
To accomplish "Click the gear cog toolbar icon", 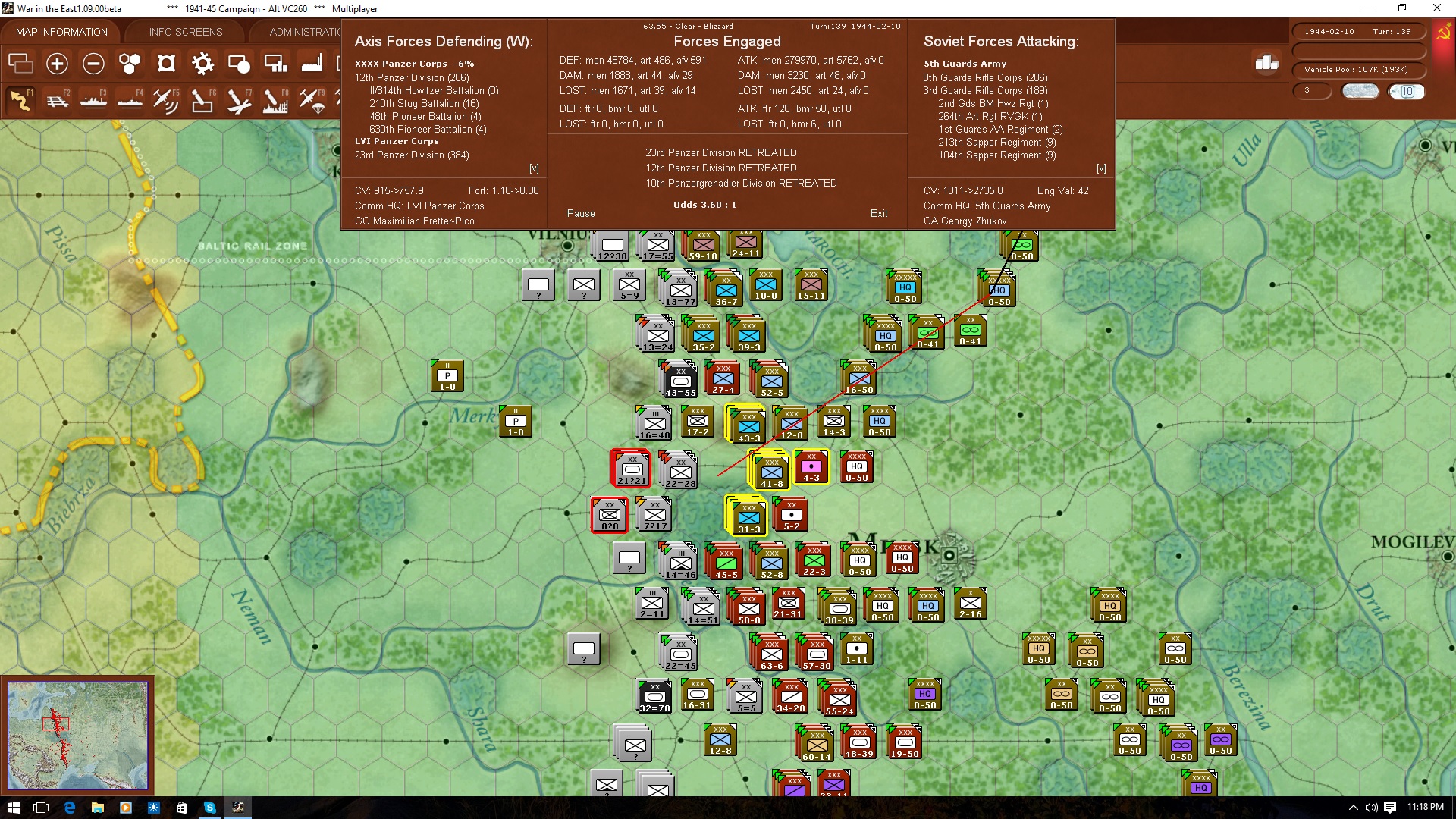I will click(202, 64).
